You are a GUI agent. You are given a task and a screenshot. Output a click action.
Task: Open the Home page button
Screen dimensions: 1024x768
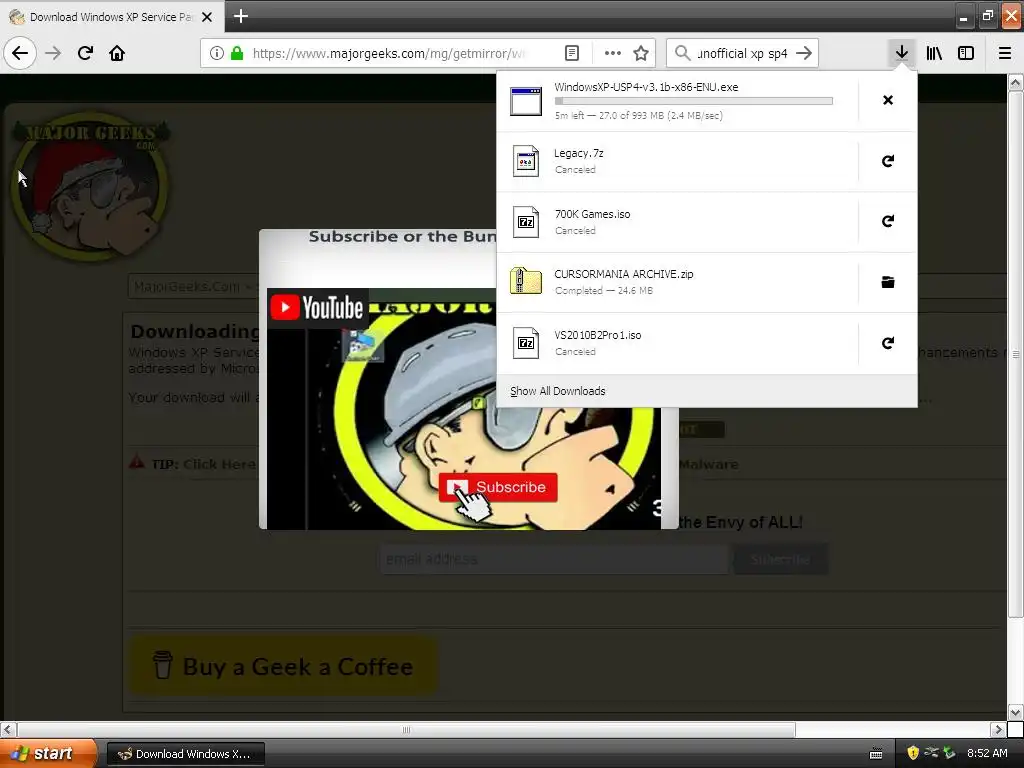pos(117,53)
